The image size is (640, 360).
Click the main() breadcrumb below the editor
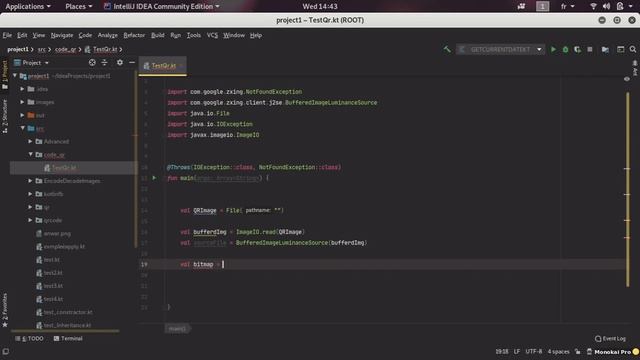pos(177,329)
